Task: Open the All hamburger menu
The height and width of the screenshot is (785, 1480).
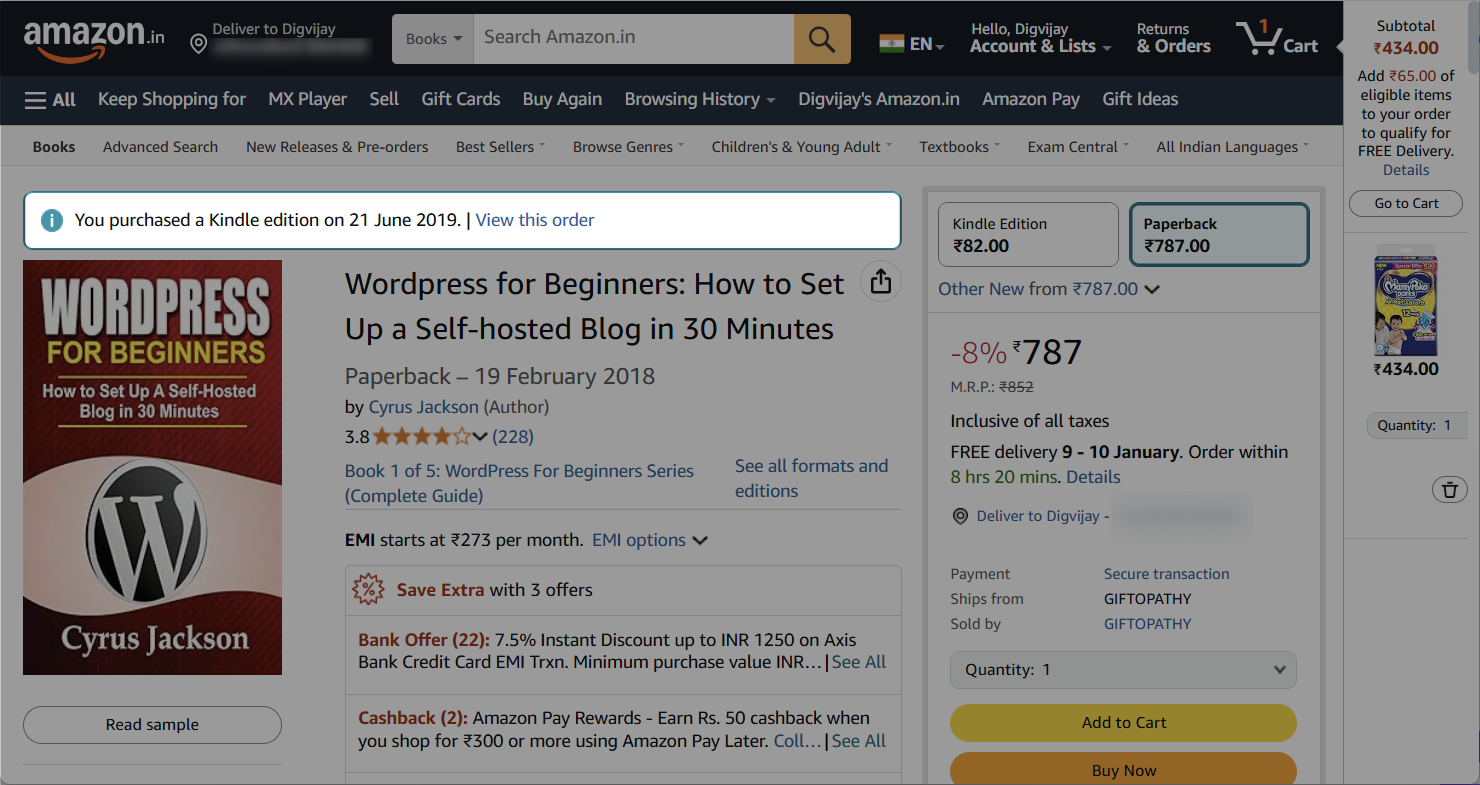Action: (x=36, y=99)
